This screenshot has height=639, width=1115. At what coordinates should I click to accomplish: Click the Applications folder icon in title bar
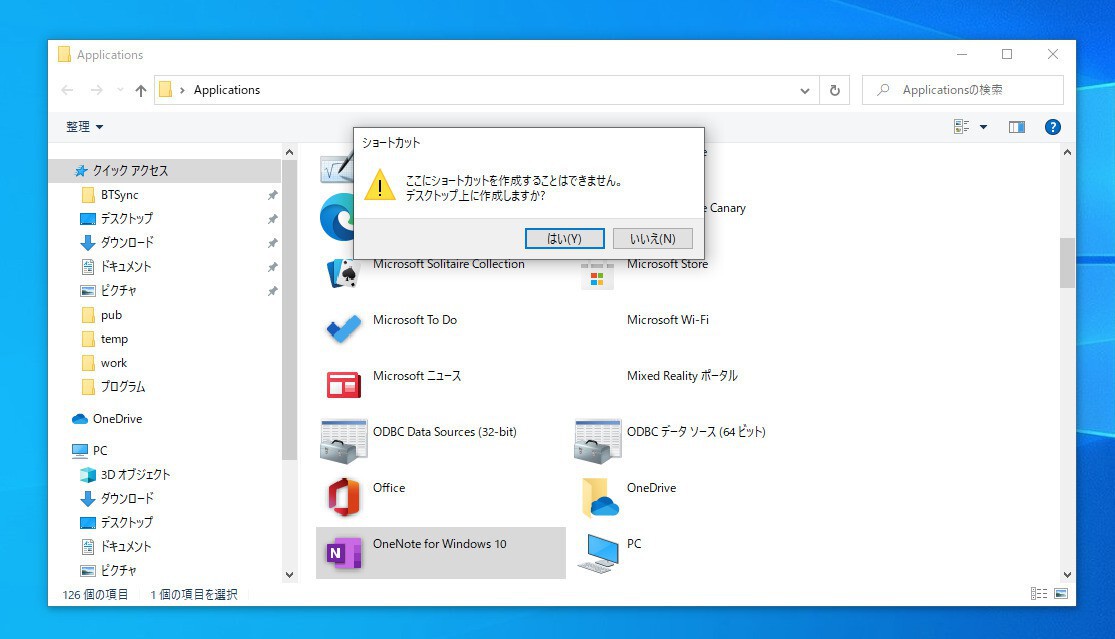pos(64,54)
